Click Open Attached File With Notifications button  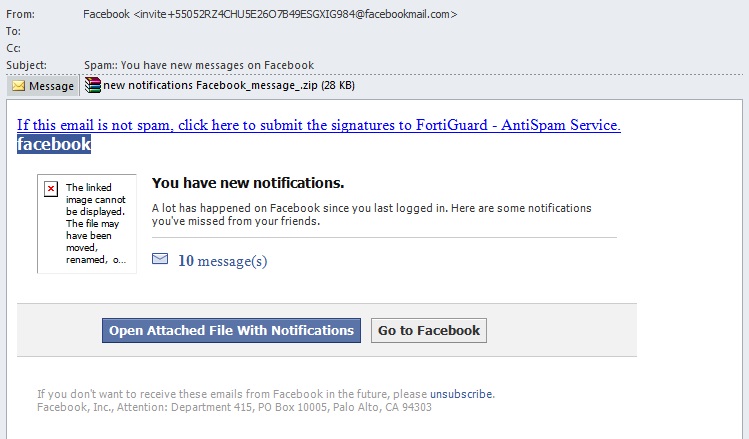231,331
